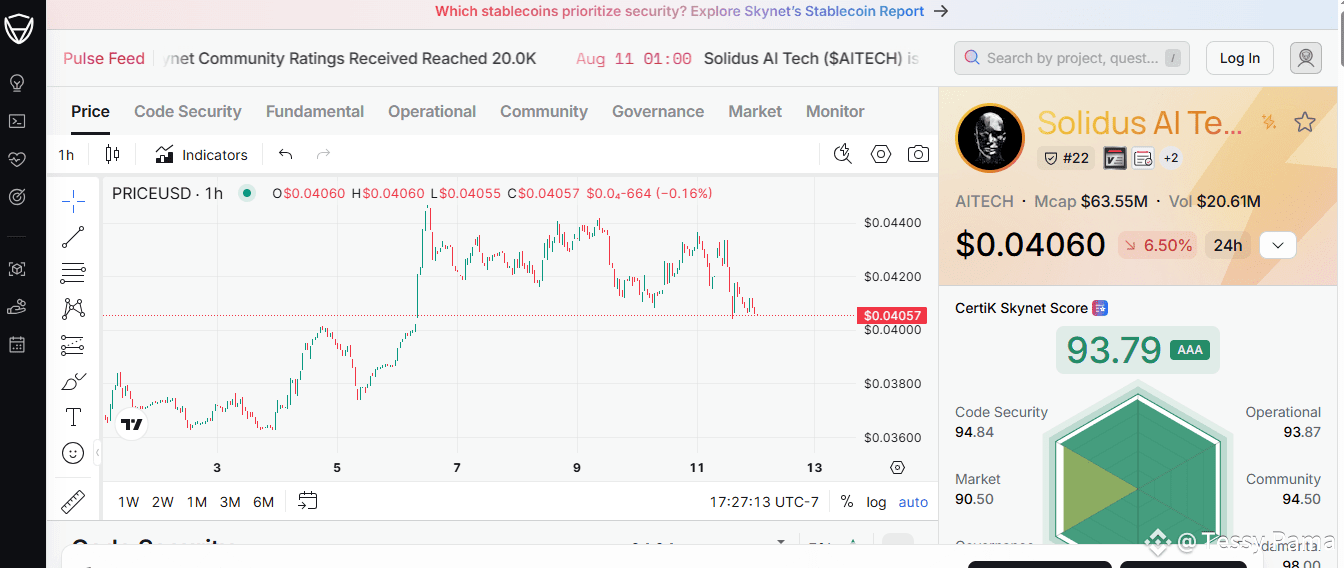Switch to the Community tab
The width and height of the screenshot is (1344, 568).
[544, 111]
